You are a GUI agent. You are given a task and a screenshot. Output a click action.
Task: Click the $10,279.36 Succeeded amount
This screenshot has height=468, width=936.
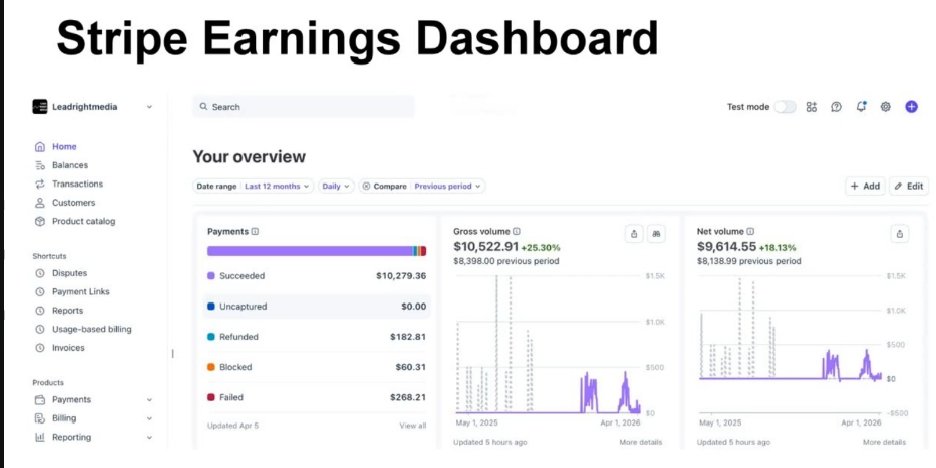coord(401,276)
